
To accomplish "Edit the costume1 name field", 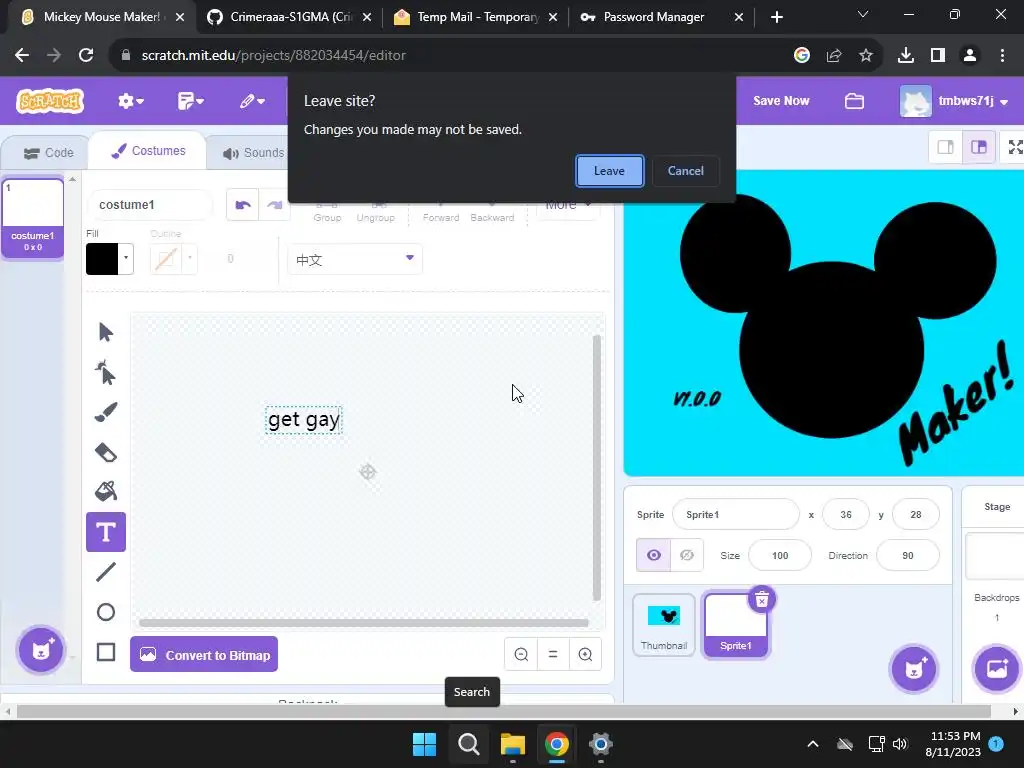I will point(150,205).
